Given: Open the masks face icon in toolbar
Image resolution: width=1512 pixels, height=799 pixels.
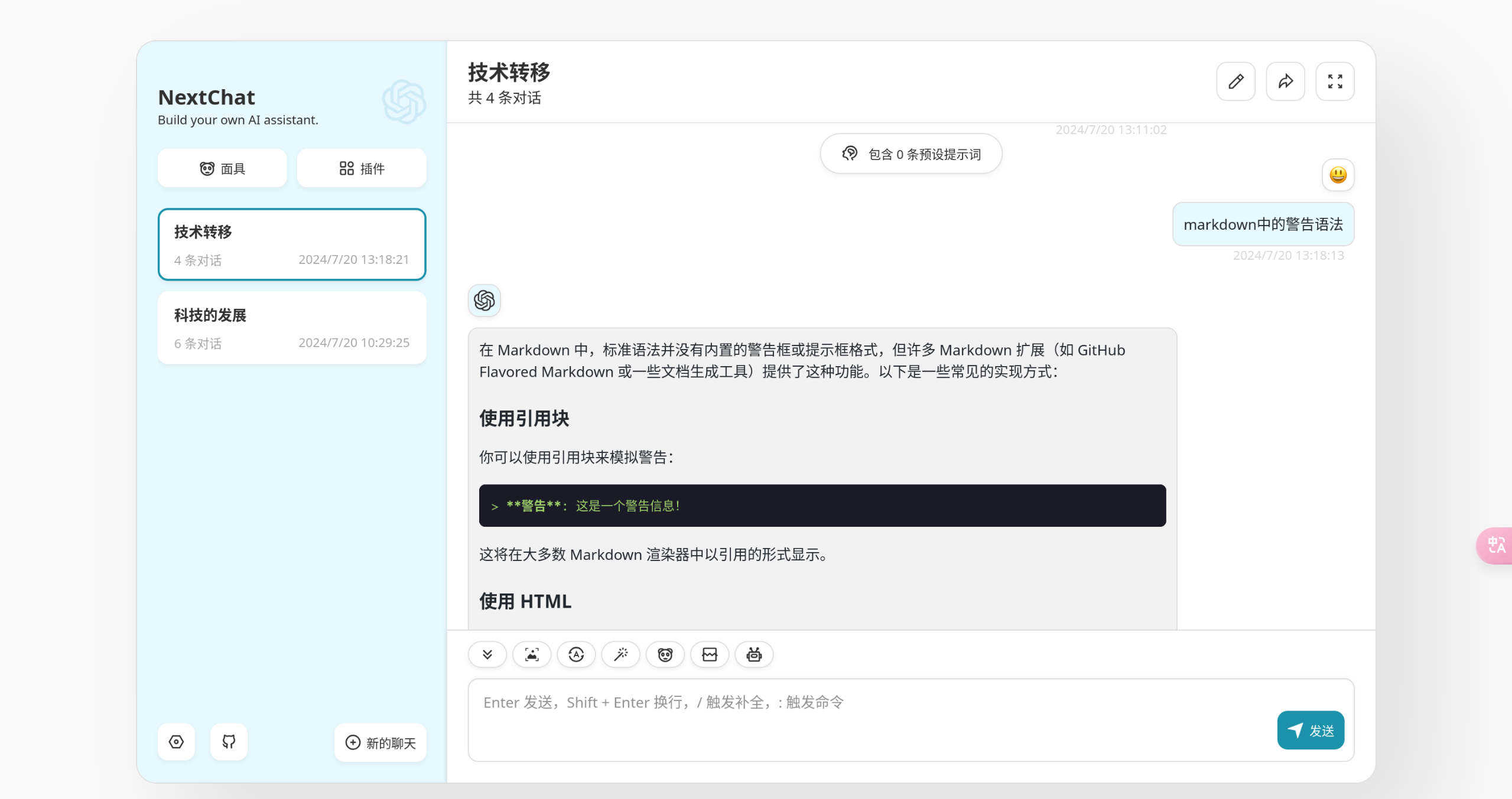Looking at the screenshot, I should click(665, 654).
